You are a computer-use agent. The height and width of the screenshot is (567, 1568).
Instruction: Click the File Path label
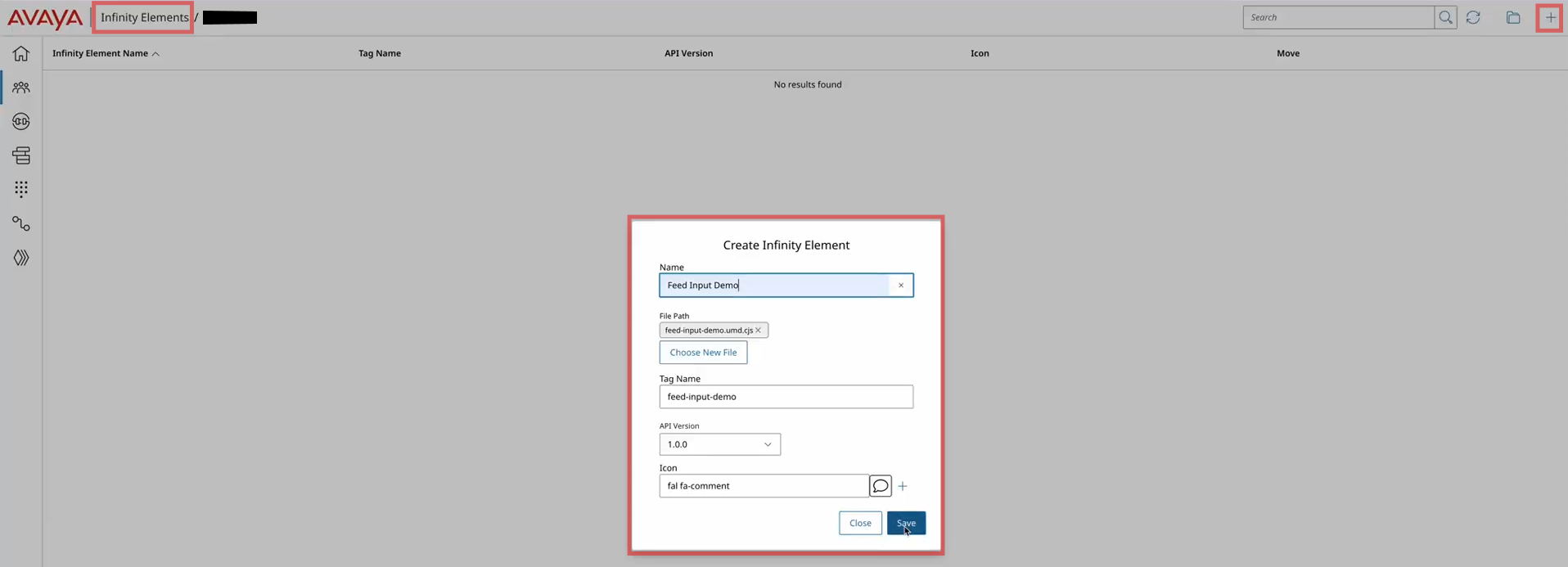674,316
